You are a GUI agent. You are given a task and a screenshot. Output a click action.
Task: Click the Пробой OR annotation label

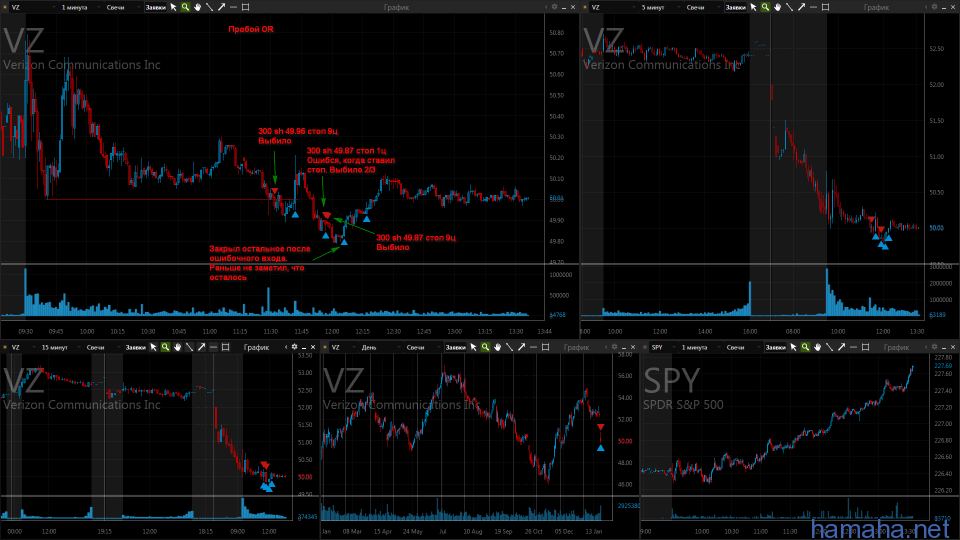click(251, 29)
